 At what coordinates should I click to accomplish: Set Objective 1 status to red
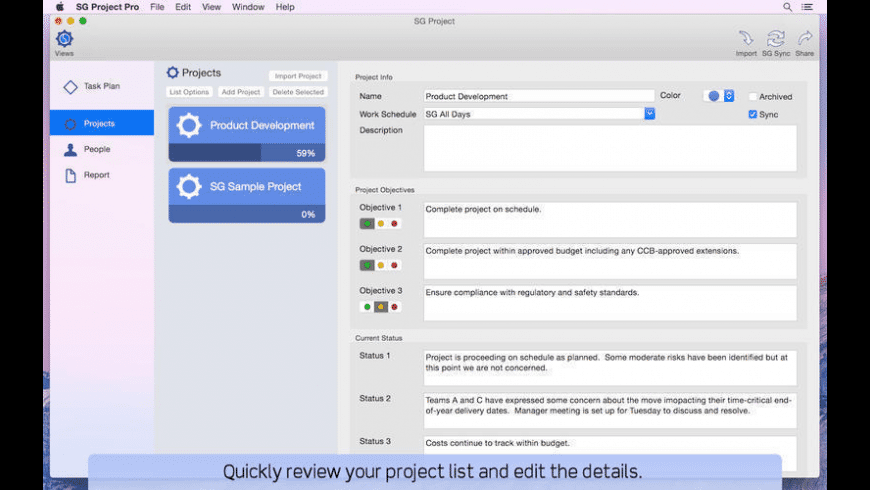point(394,224)
